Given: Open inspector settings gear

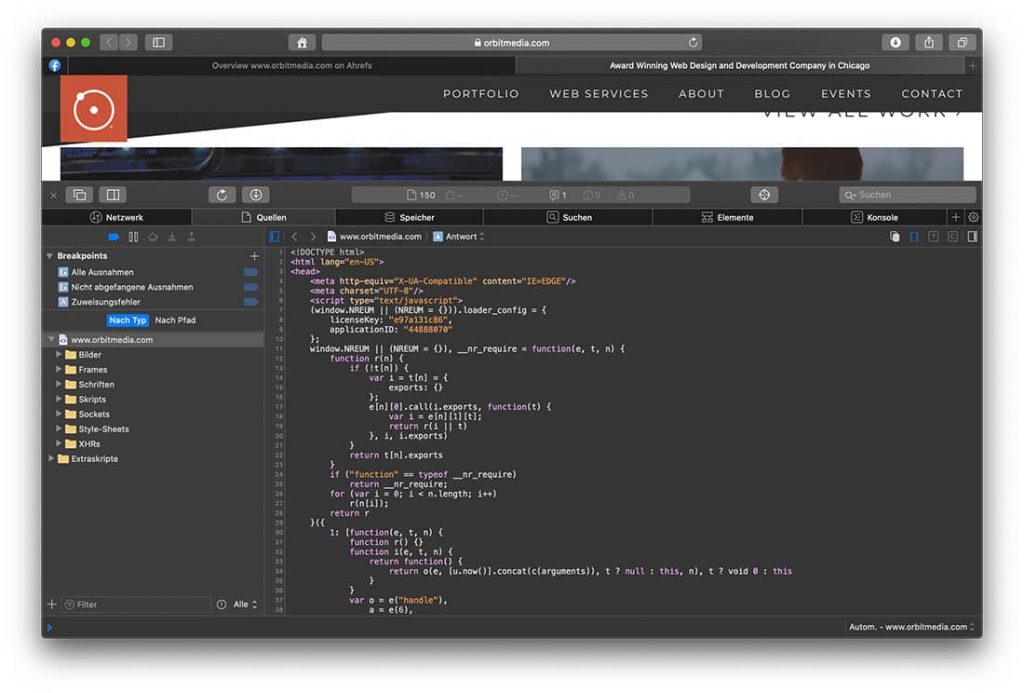Looking at the screenshot, I should tap(973, 218).
